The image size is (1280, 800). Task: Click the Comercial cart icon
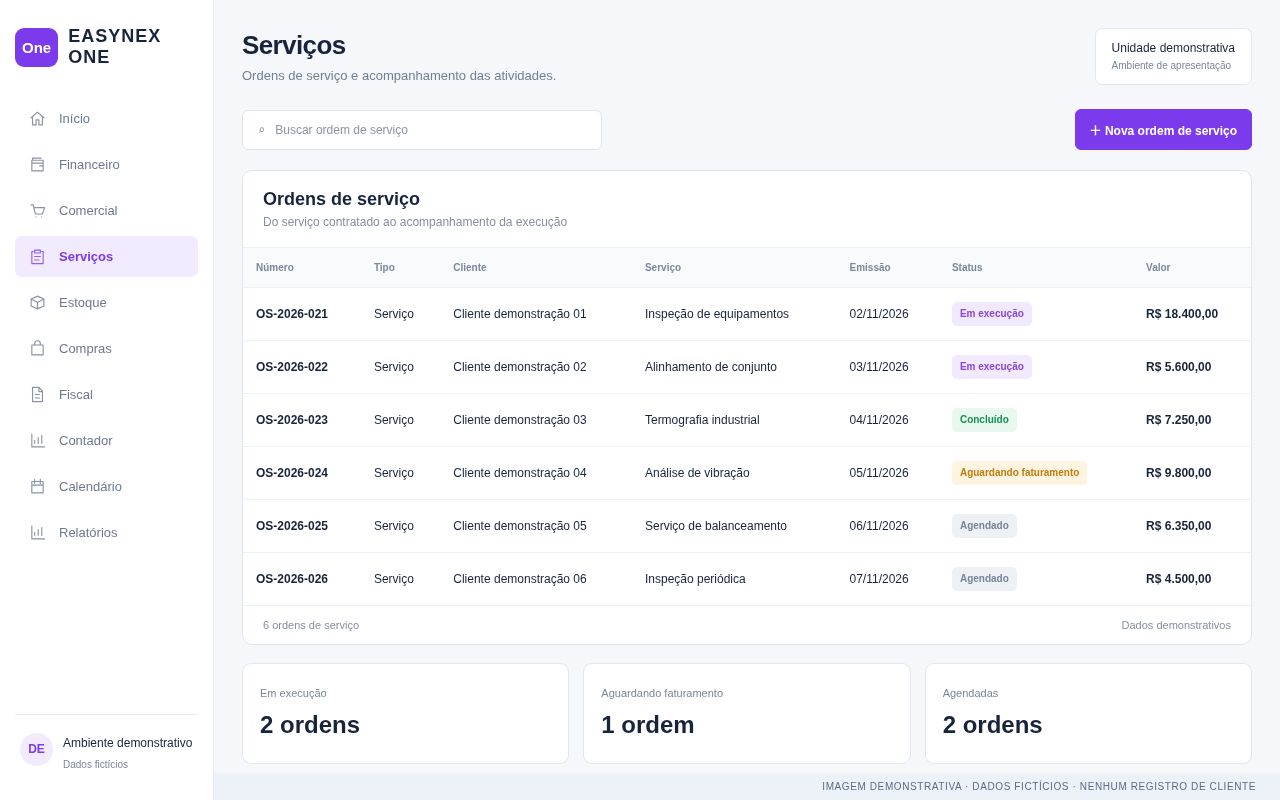[37, 210]
